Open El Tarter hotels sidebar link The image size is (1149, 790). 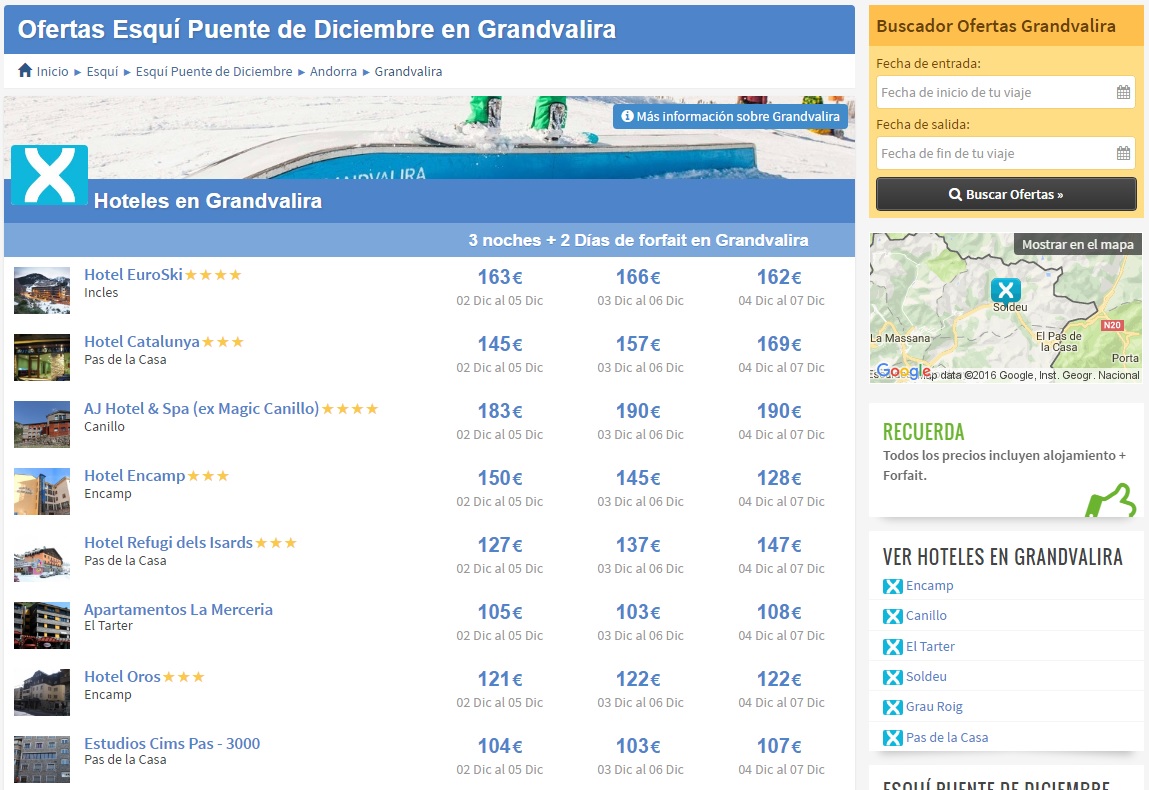pyautogui.click(x=930, y=646)
